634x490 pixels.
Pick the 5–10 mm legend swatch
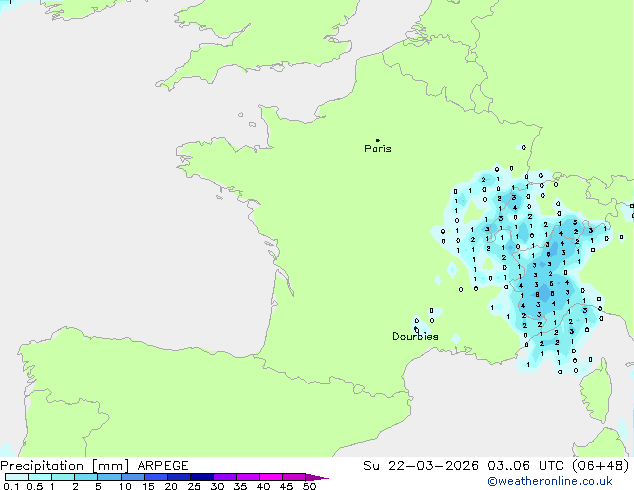coord(109,477)
